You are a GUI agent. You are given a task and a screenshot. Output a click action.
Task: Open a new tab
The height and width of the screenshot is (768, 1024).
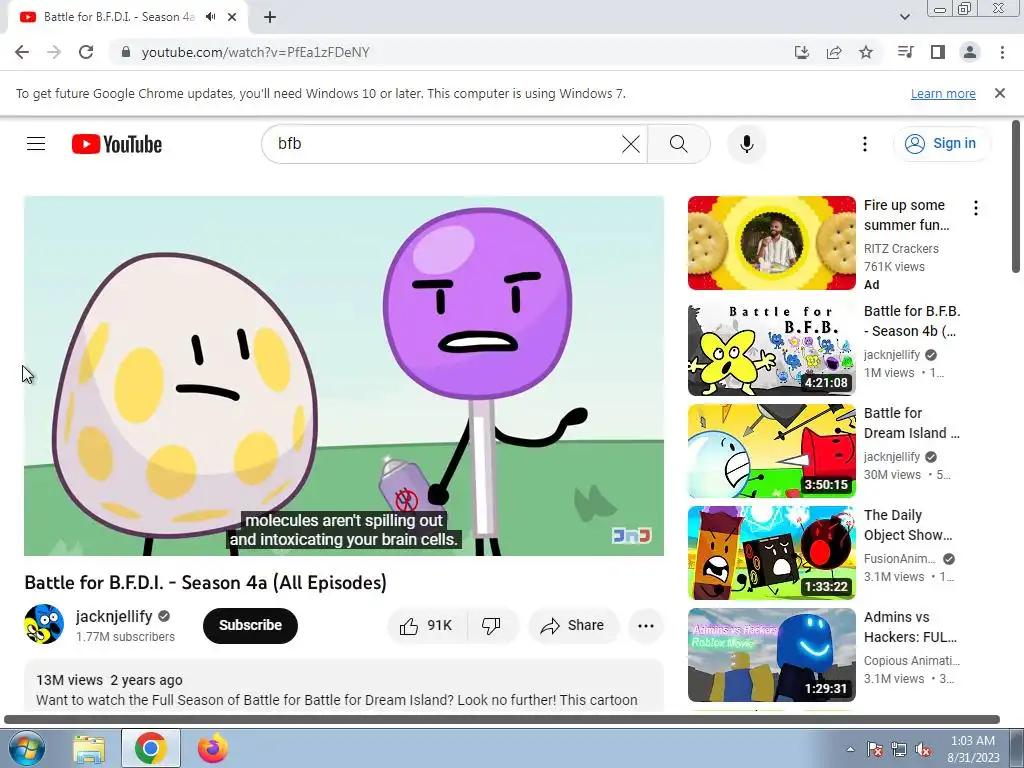pyautogui.click(x=270, y=17)
